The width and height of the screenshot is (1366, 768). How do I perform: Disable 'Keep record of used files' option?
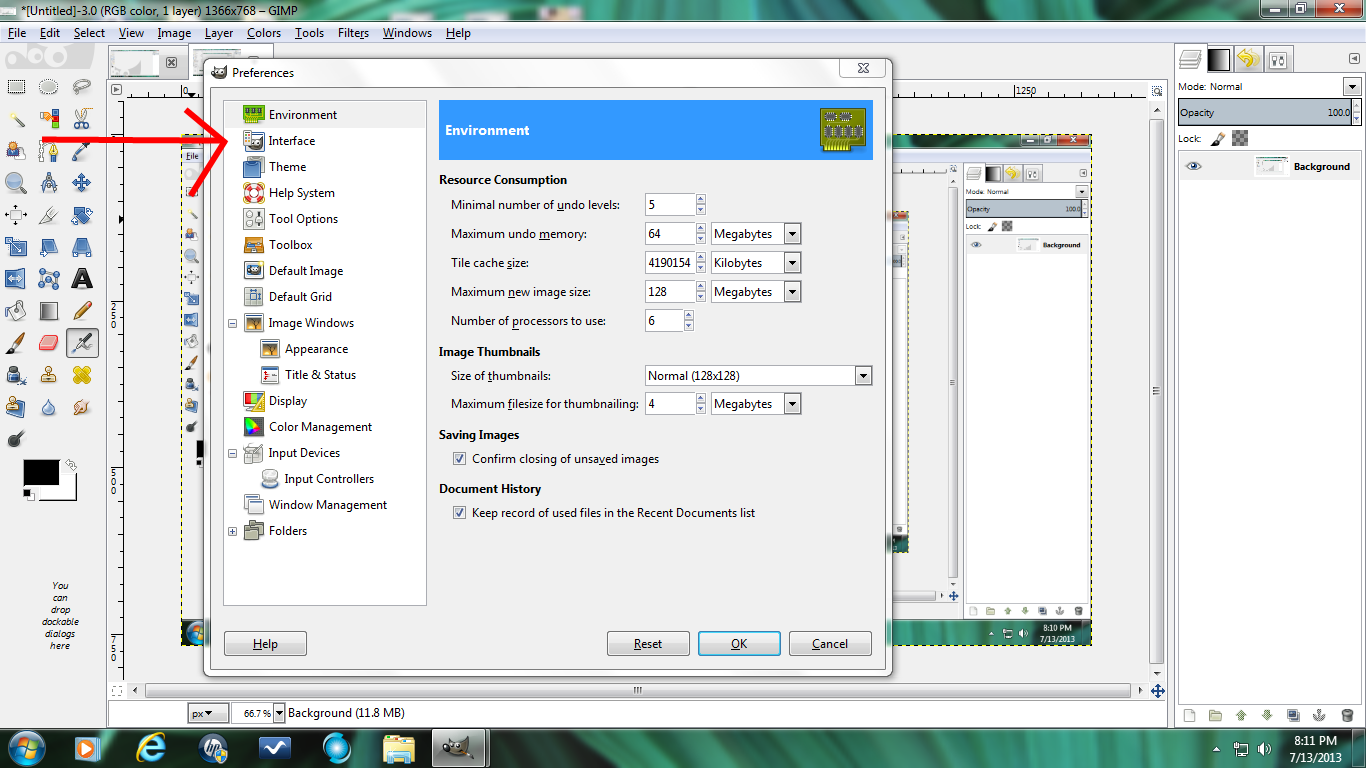point(459,512)
